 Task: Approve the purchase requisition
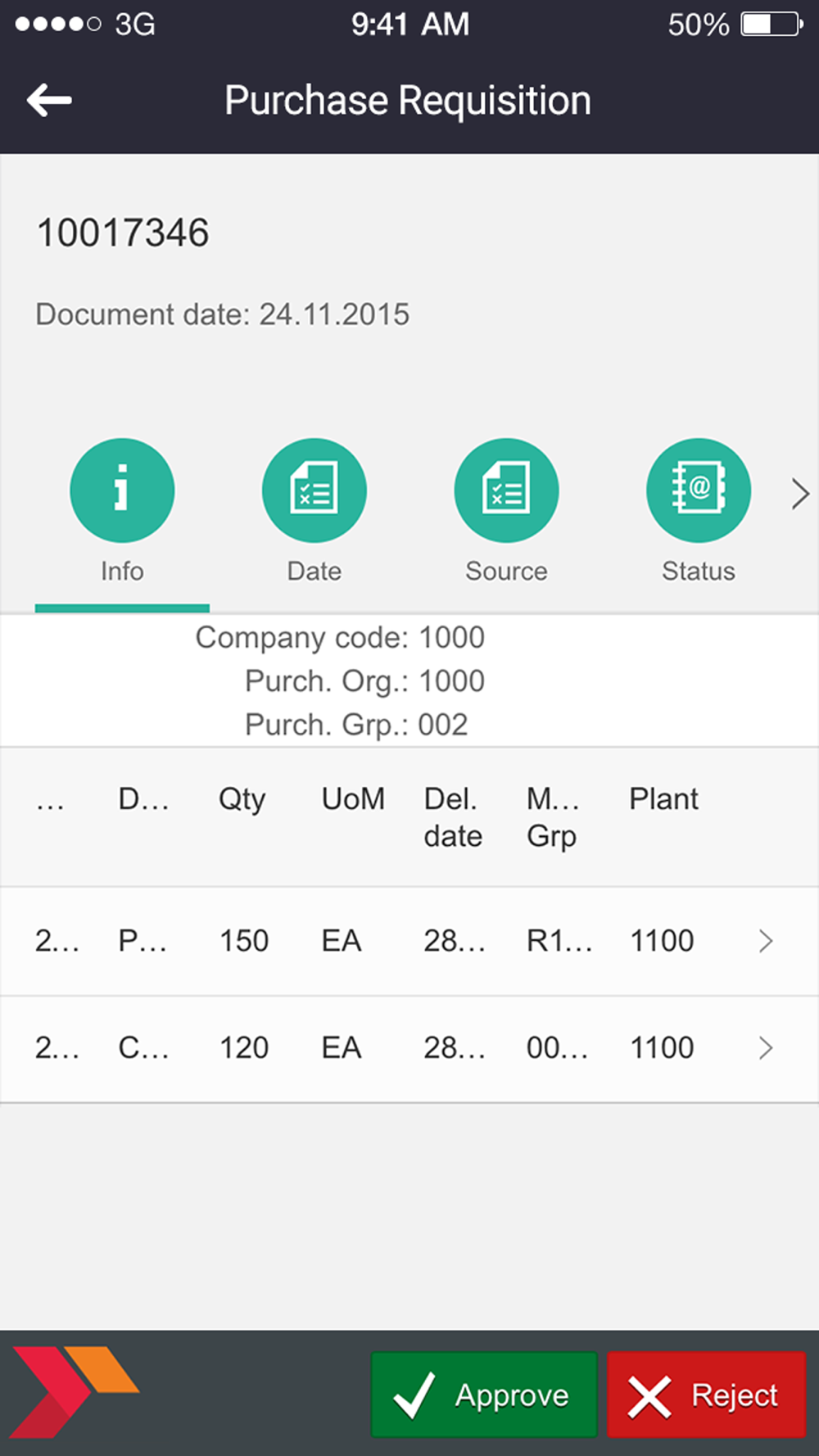(x=484, y=1395)
